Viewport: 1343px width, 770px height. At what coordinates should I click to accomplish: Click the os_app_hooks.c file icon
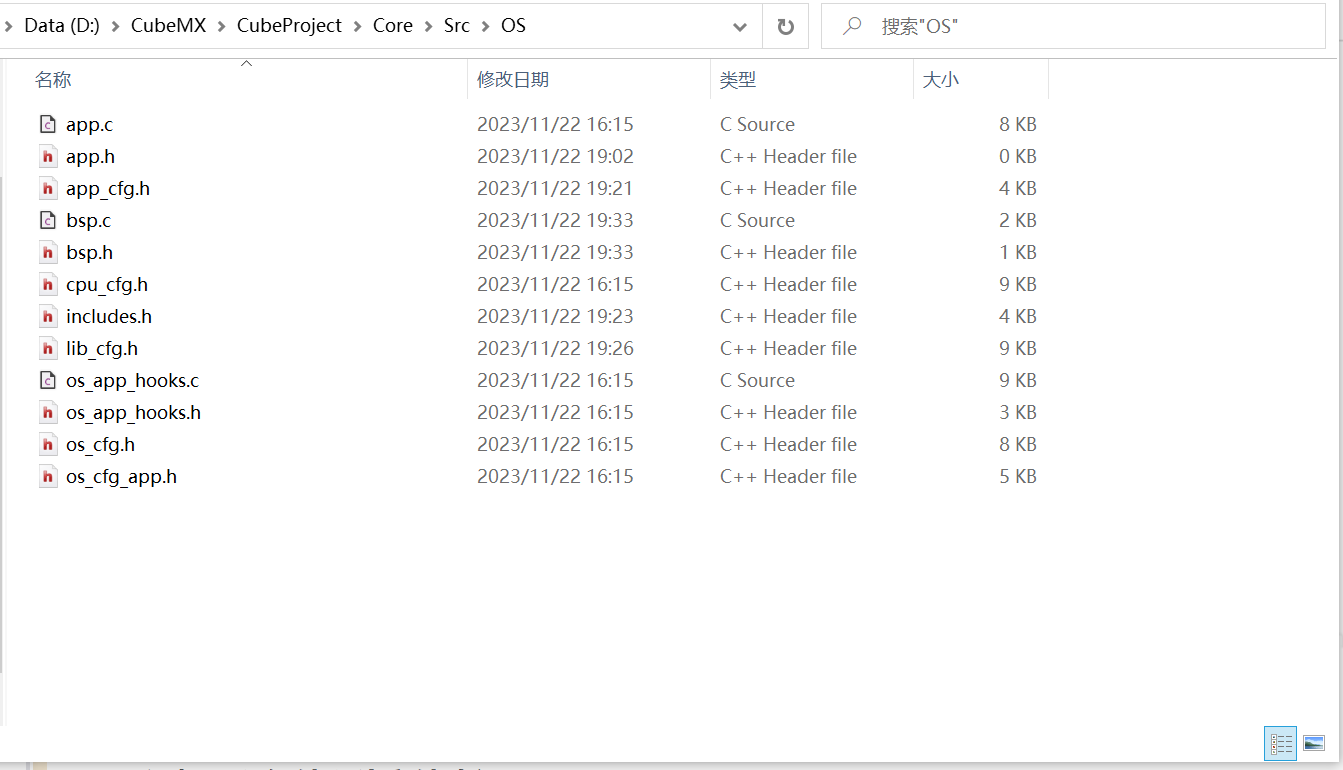click(47, 380)
